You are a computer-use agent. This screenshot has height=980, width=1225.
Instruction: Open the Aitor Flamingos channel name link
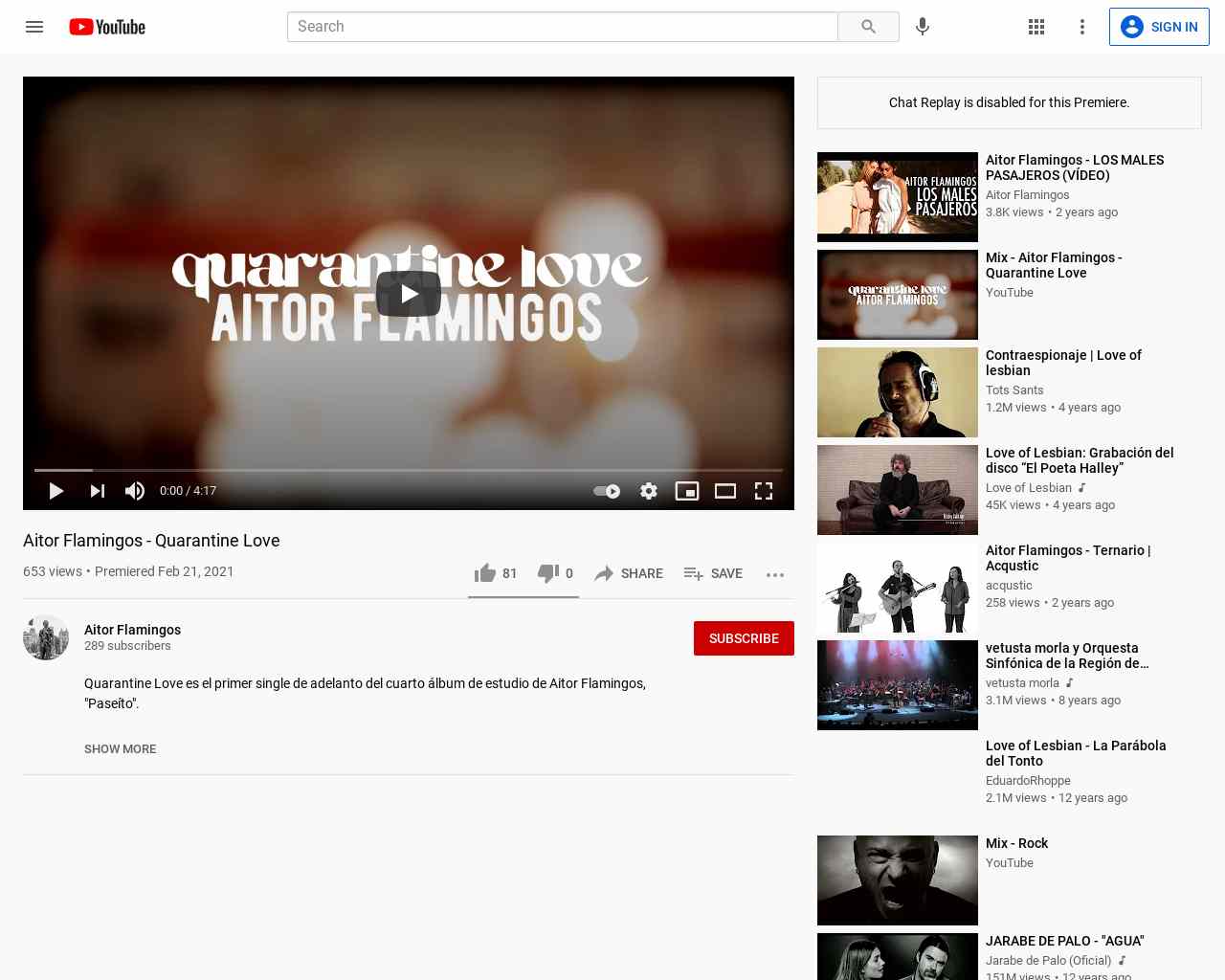point(132,630)
